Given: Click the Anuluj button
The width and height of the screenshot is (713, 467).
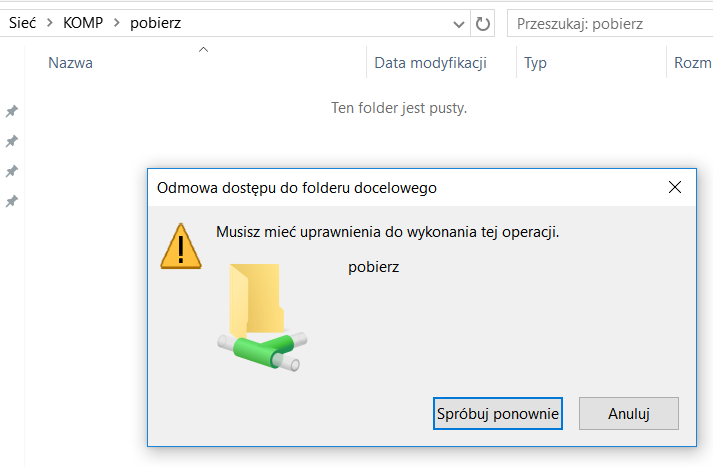Looking at the screenshot, I should 629,413.
